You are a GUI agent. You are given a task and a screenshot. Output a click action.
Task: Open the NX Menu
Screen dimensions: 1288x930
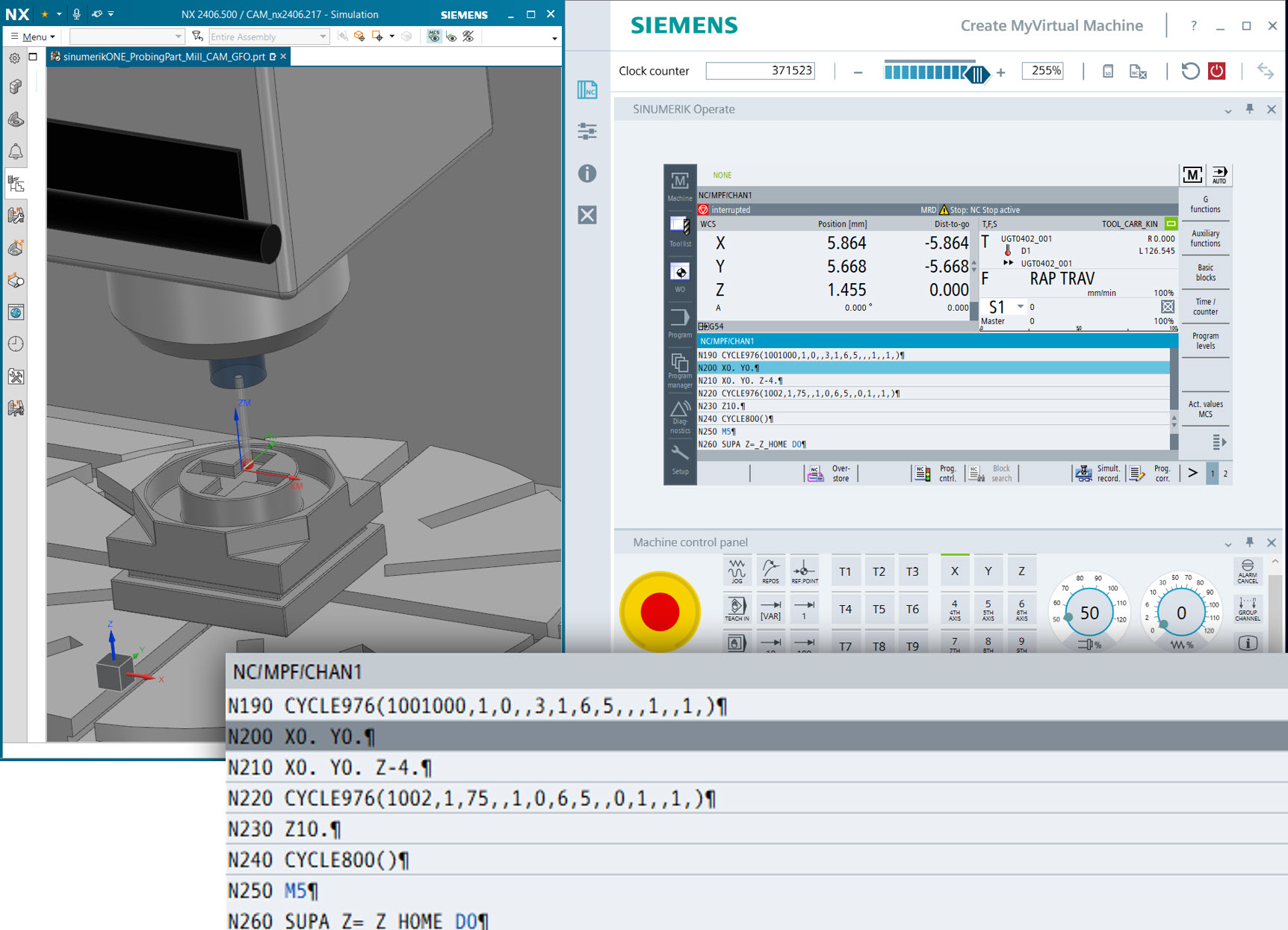point(31,36)
